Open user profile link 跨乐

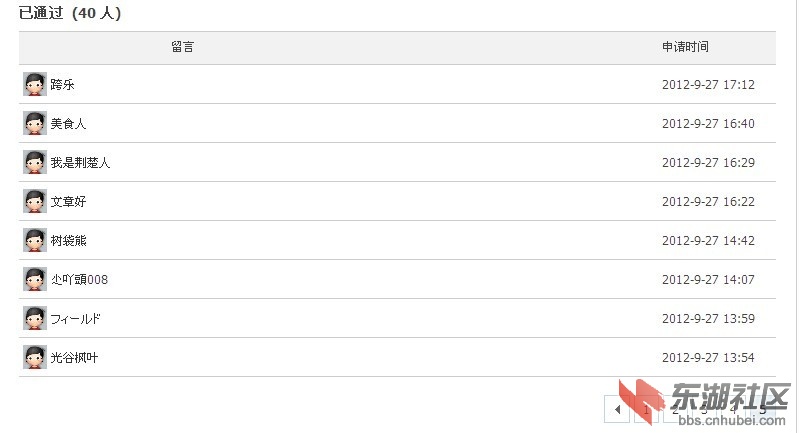pyautogui.click(x=63, y=85)
